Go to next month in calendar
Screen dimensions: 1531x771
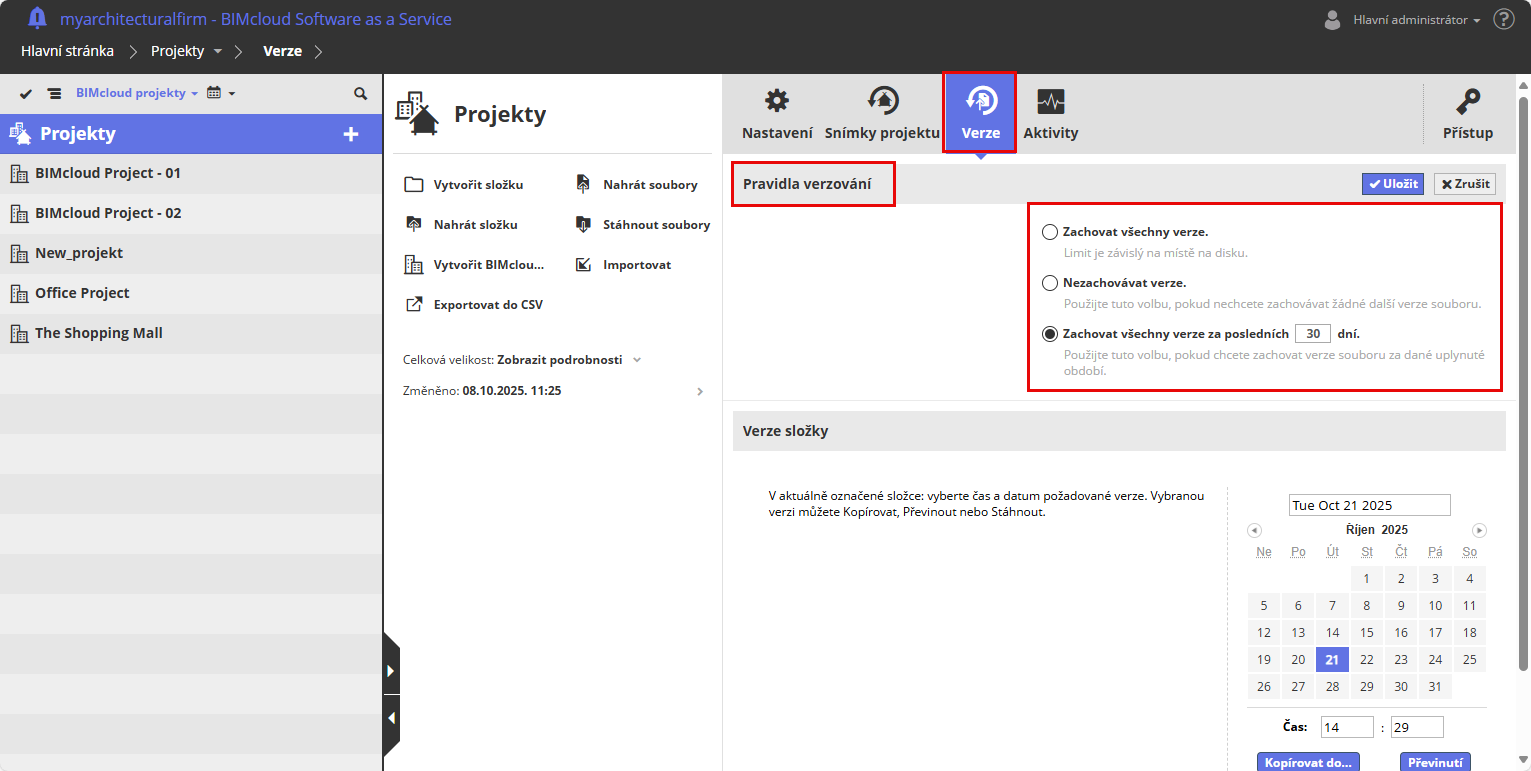point(1480,530)
